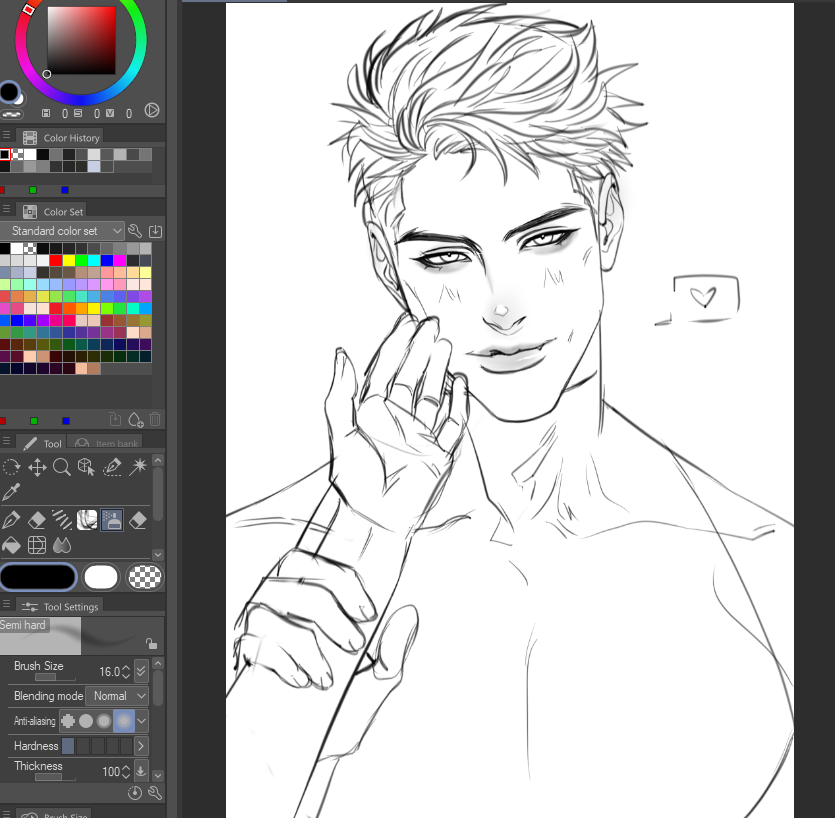Viewport: 835px width, 818px height.
Task: Select the no anti-aliasing option
Action: (x=68, y=721)
